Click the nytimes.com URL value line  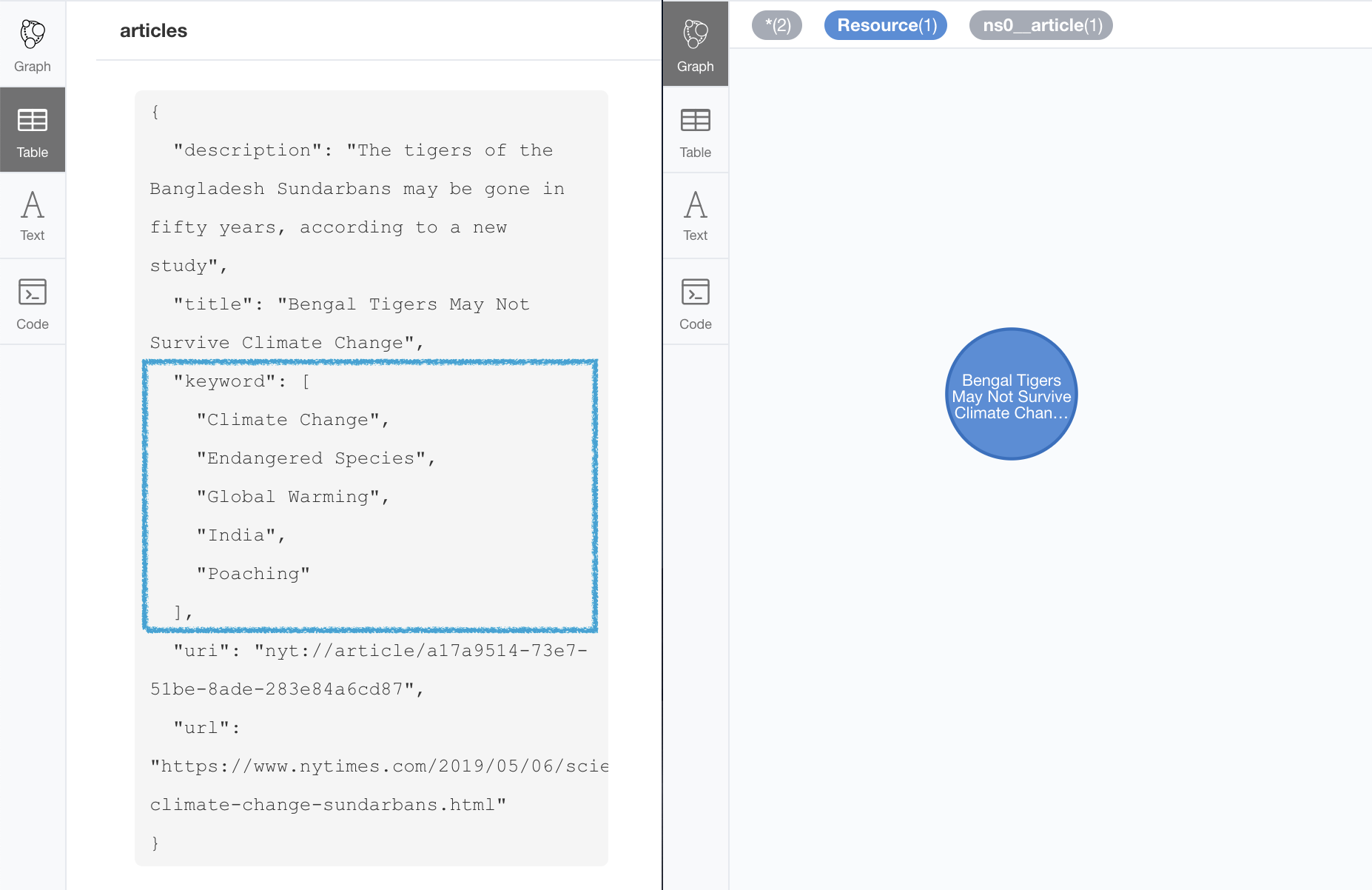coord(379,766)
